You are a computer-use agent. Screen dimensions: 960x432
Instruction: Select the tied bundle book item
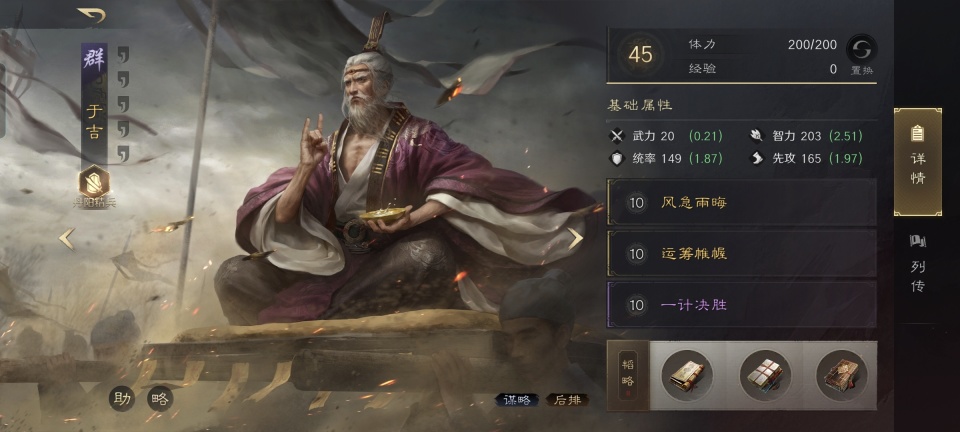765,375
